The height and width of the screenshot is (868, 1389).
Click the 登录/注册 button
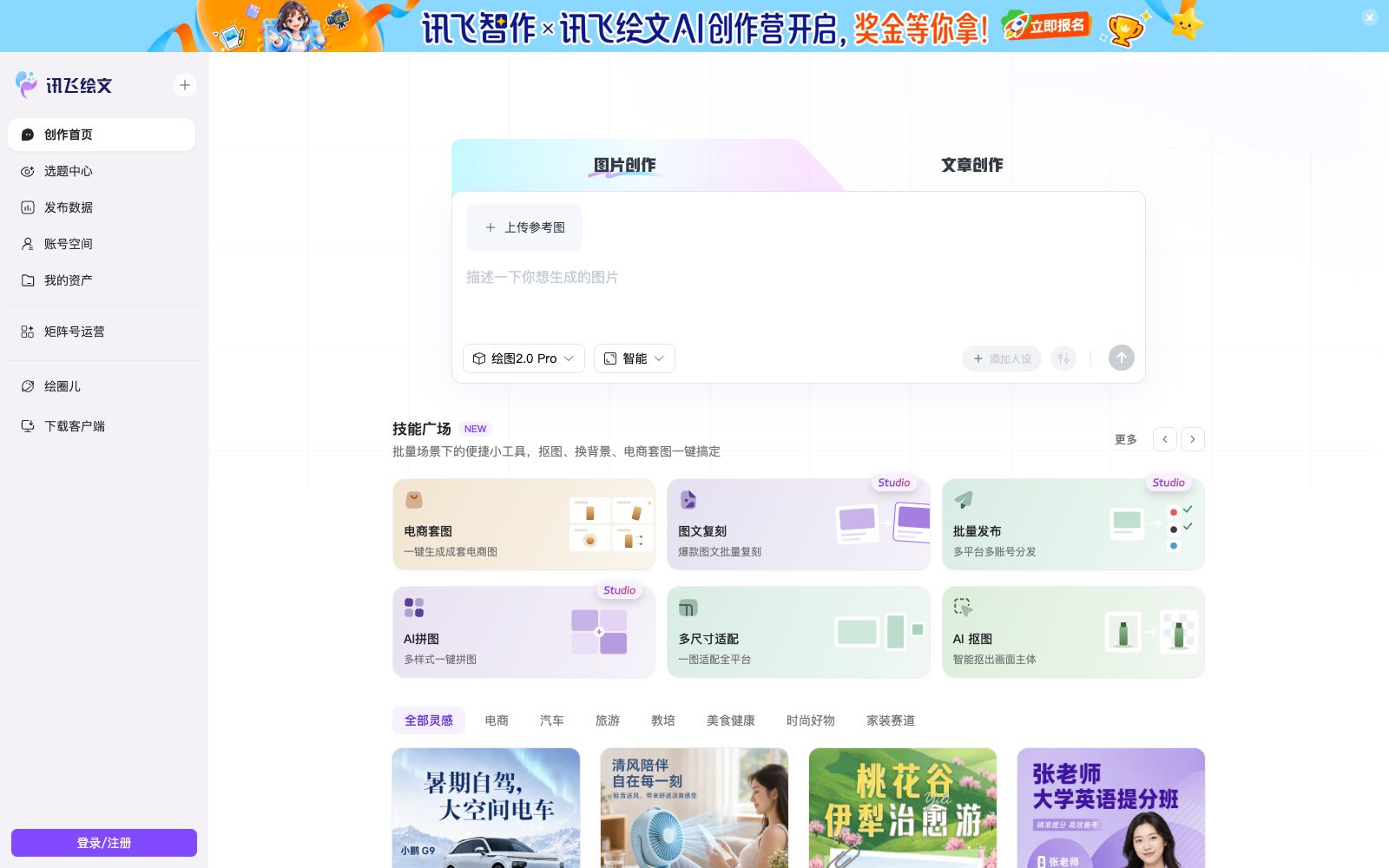[104, 843]
